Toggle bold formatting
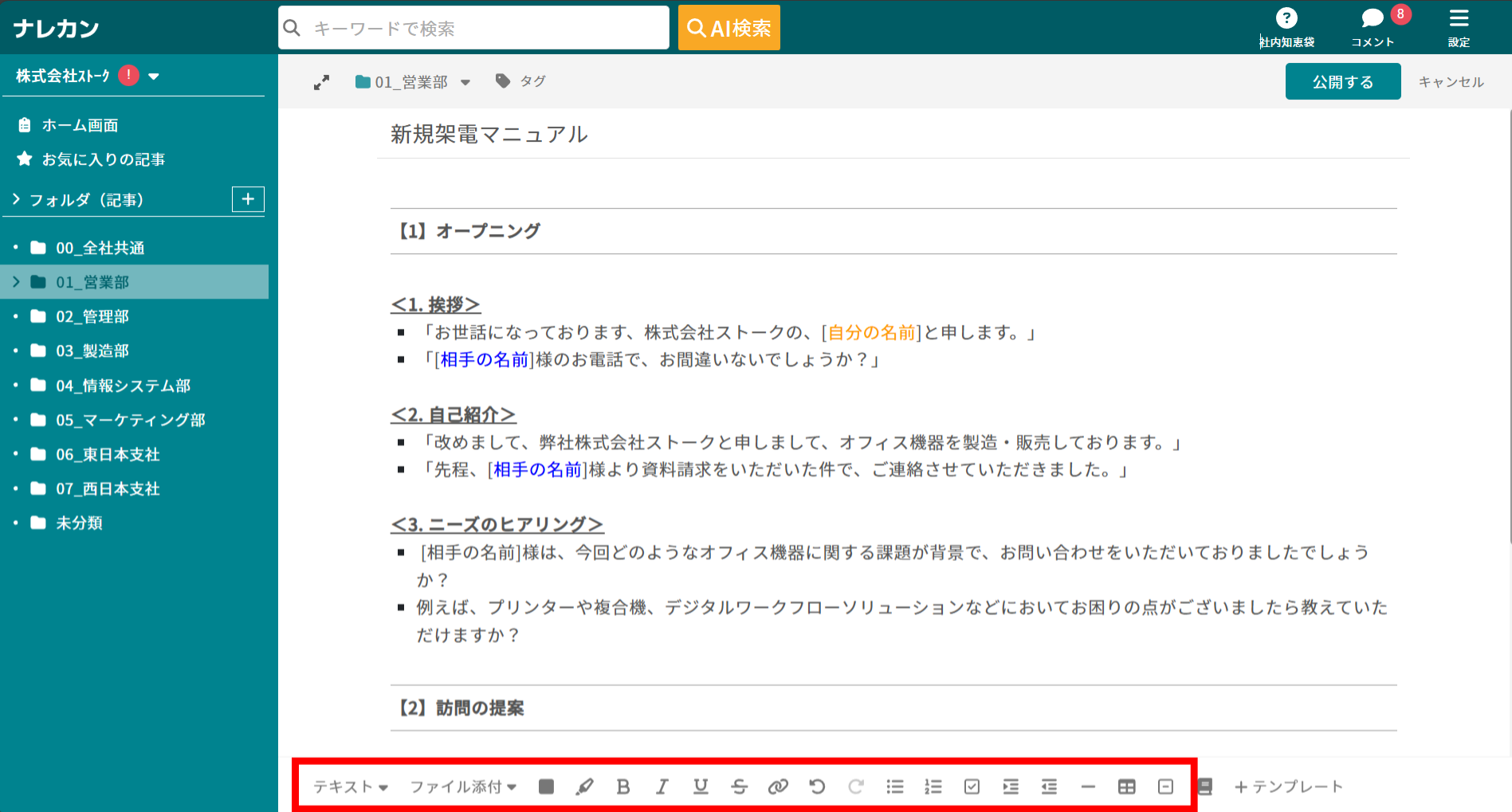Image resolution: width=1512 pixels, height=812 pixels. pos(623,787)
